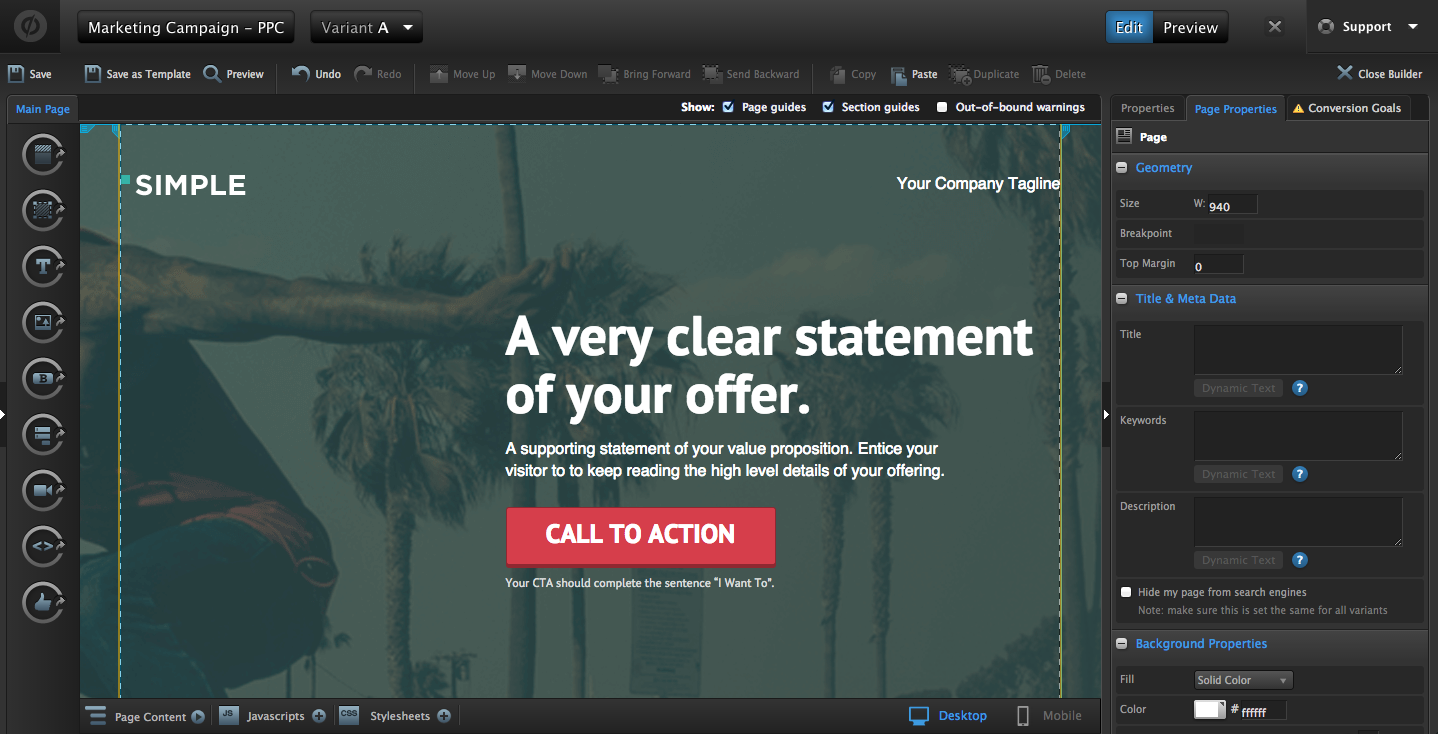Enable Out-of-bound warnings
The image size is (1438, 734).
[x=941, y=107]
